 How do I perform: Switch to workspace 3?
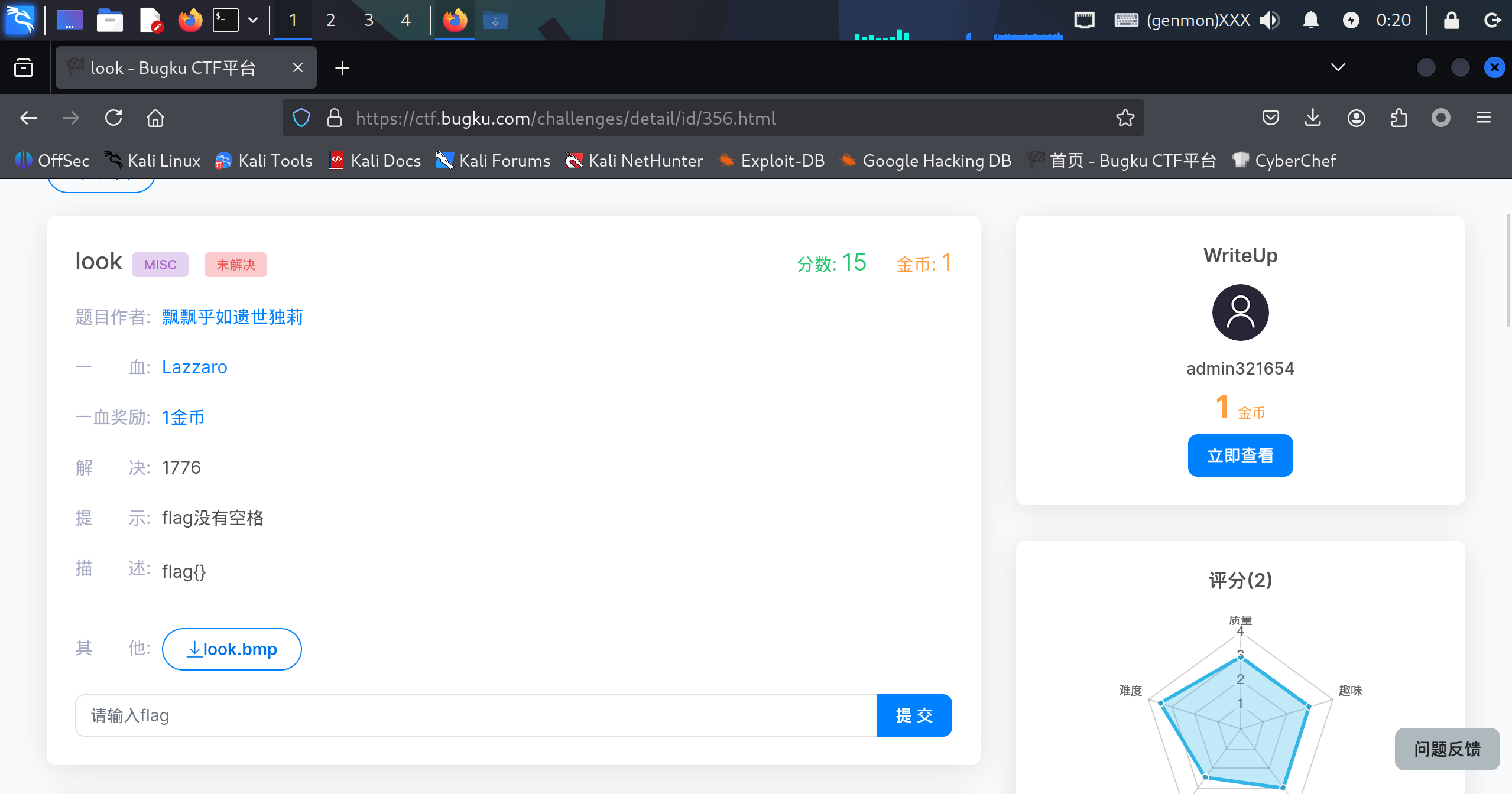pyautogui.click(x=368, y=21)
